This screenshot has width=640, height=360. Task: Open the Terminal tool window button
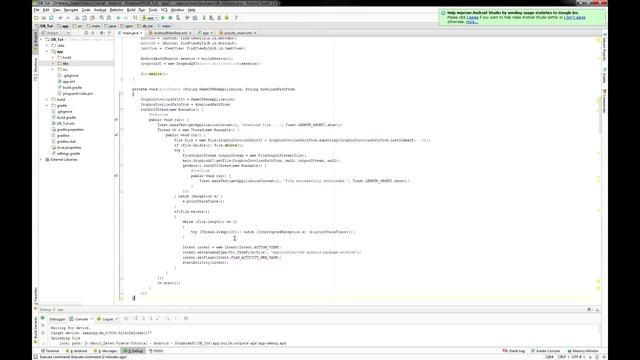click(x=51, y=351)
